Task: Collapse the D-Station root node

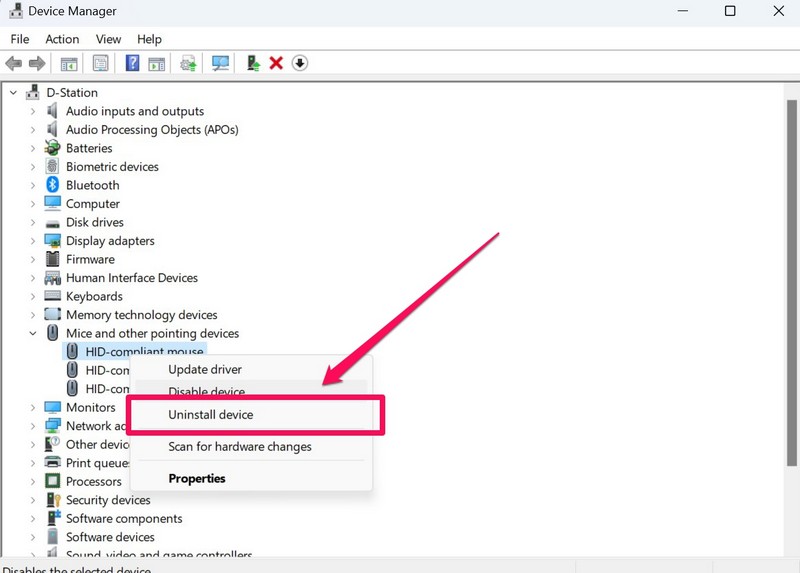Action: pos(14,93)
